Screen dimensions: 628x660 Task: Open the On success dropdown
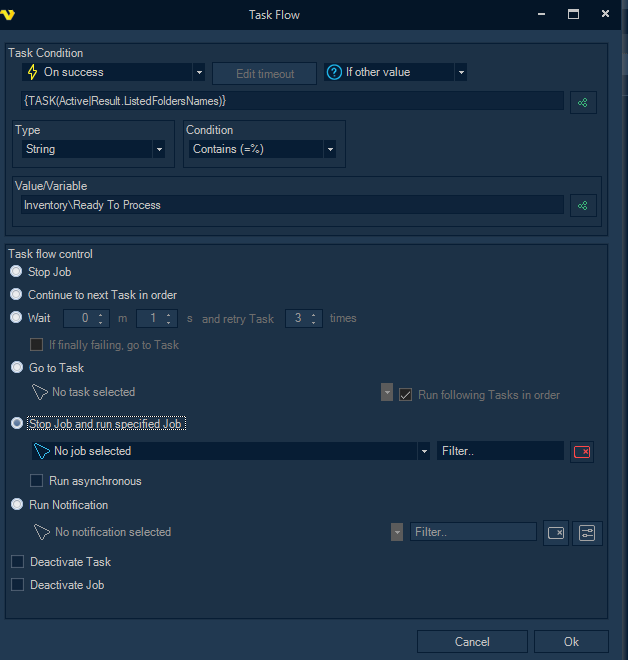point(198,72)
